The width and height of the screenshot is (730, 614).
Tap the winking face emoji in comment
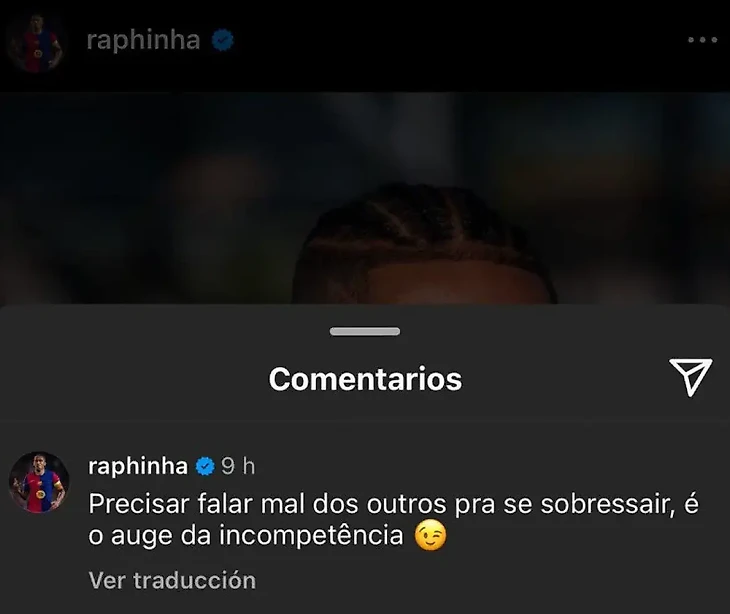coord(430,535)
